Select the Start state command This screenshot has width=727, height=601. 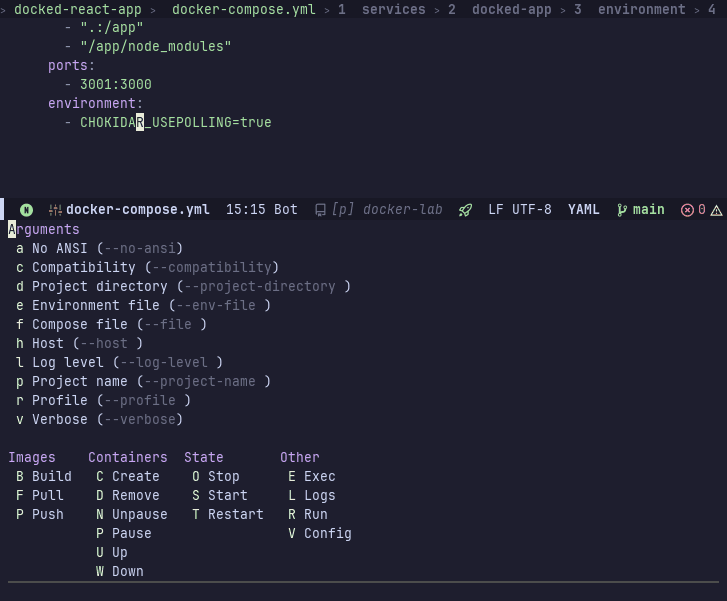coord(220,496)
